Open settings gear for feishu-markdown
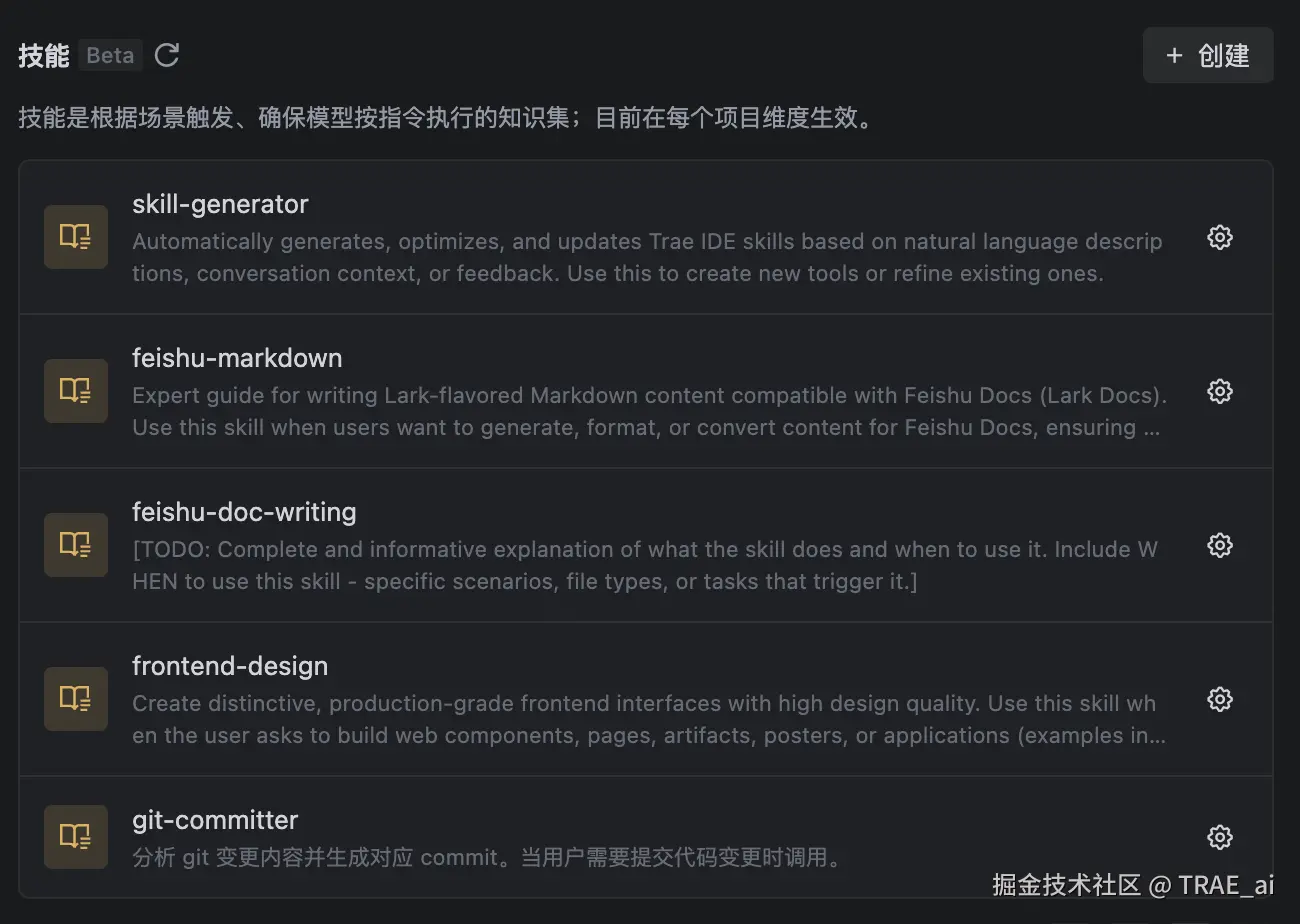 click(x=1219, y=391)
